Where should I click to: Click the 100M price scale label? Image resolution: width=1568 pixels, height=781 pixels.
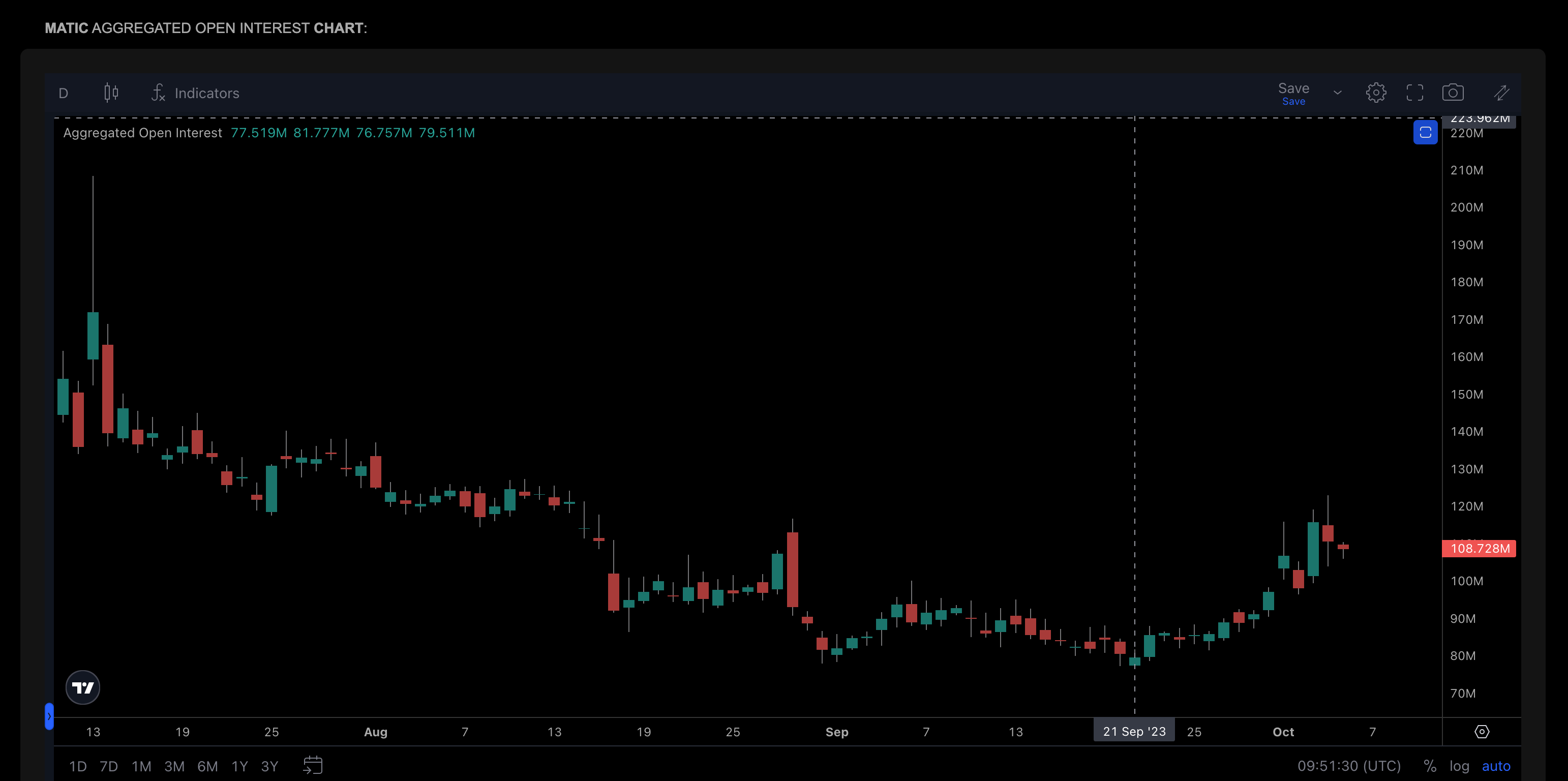[1466, 581]
